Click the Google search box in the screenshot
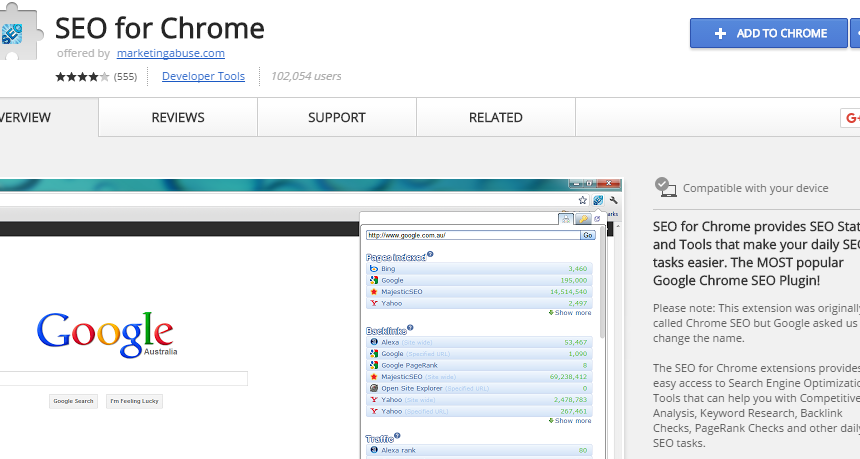Viewport: 860px width, 459px height. point(123,378)
